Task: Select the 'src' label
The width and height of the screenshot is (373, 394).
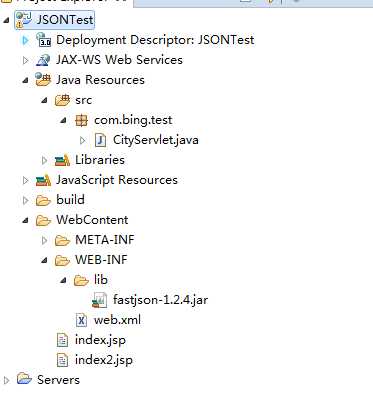Action: 83,100
